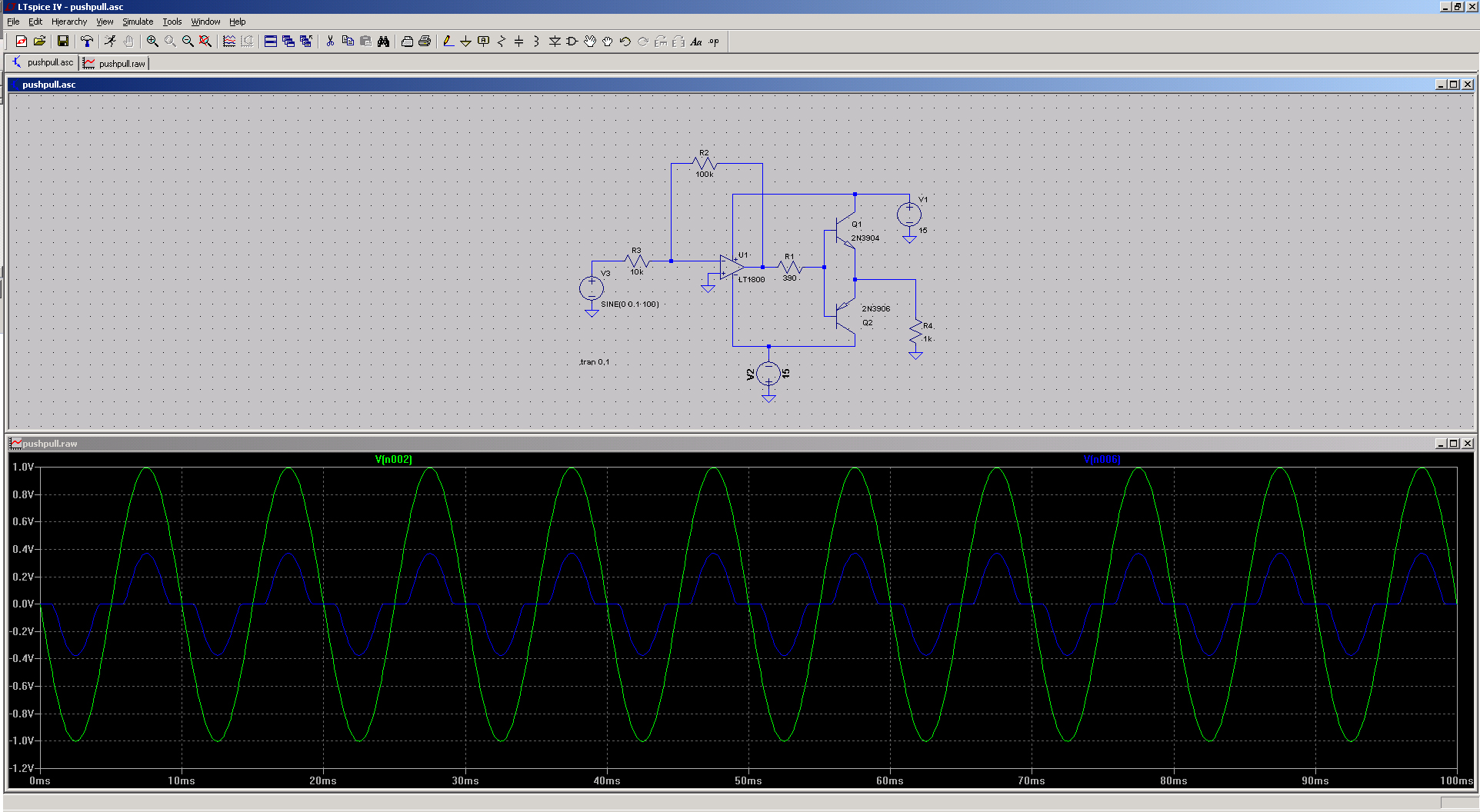Open the View menu

[105, 22]
